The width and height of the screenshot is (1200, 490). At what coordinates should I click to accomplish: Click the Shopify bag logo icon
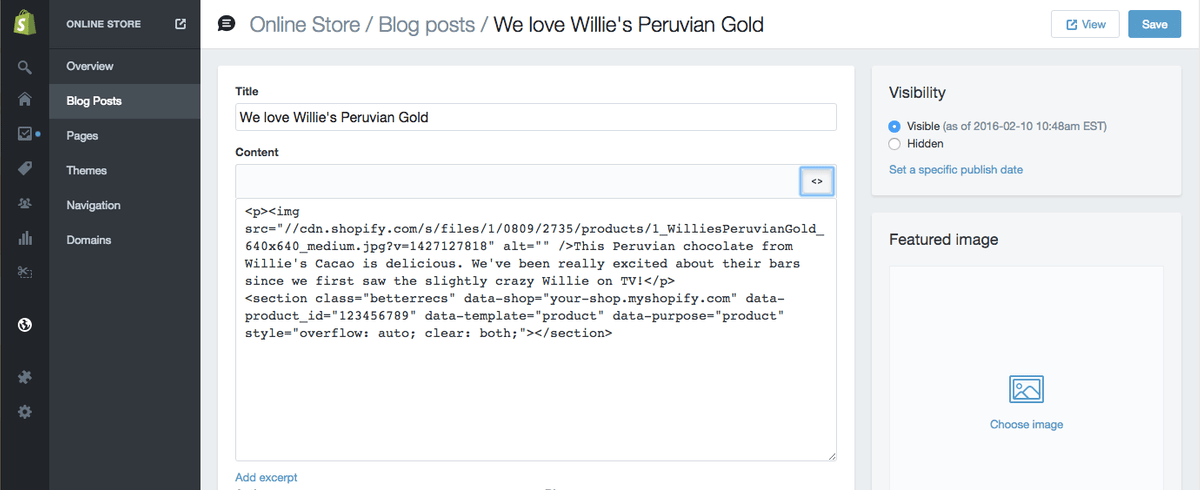click(24, 24)
